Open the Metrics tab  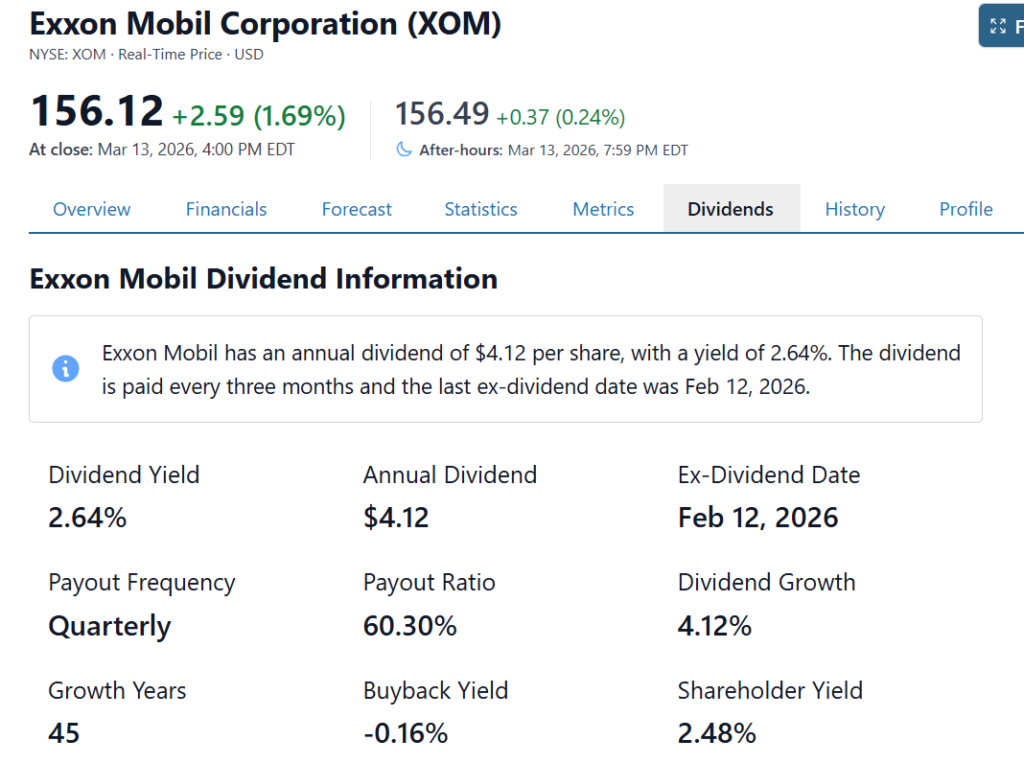pyautogui.click(x=603, y=209)
